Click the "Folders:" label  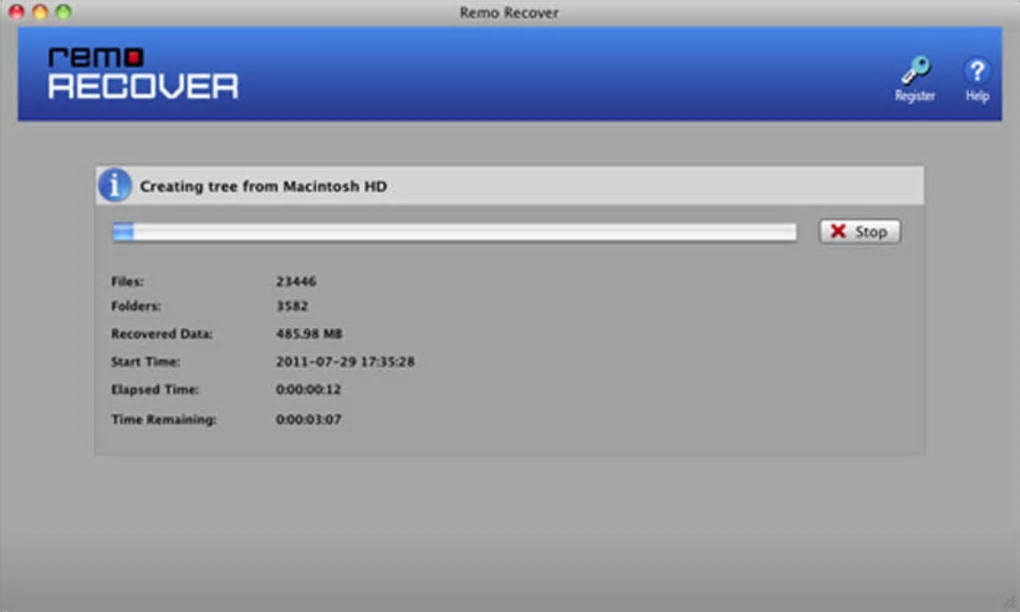136,306
